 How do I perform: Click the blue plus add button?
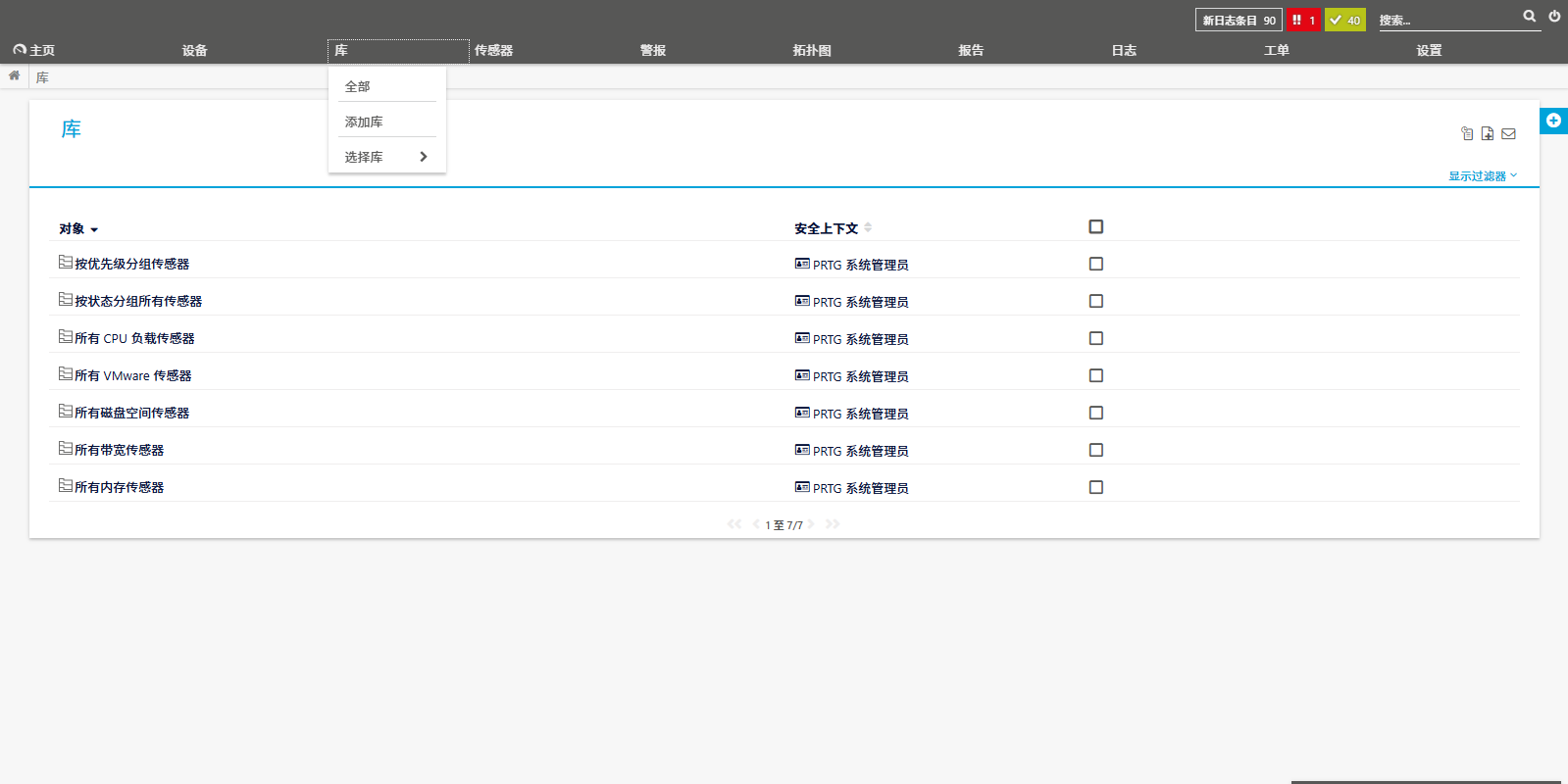[1553, 121]
